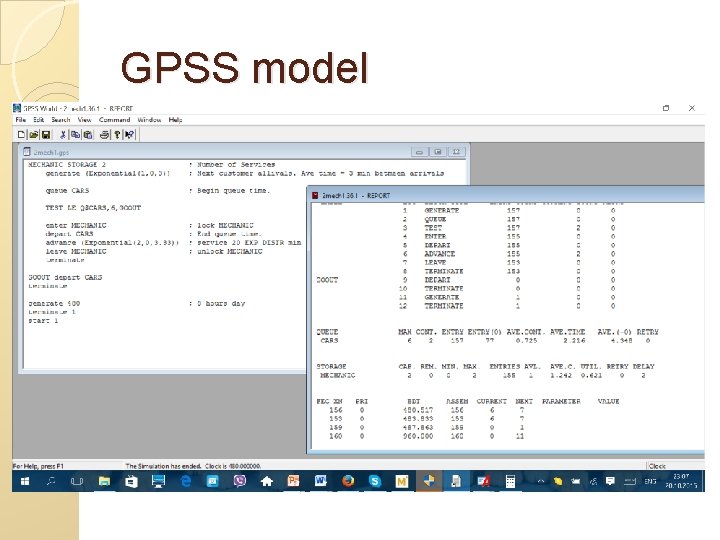The width and height of the screenshot is (720, 540).
Task: Click the Open file toolbar icon
Action: point(34,135)
